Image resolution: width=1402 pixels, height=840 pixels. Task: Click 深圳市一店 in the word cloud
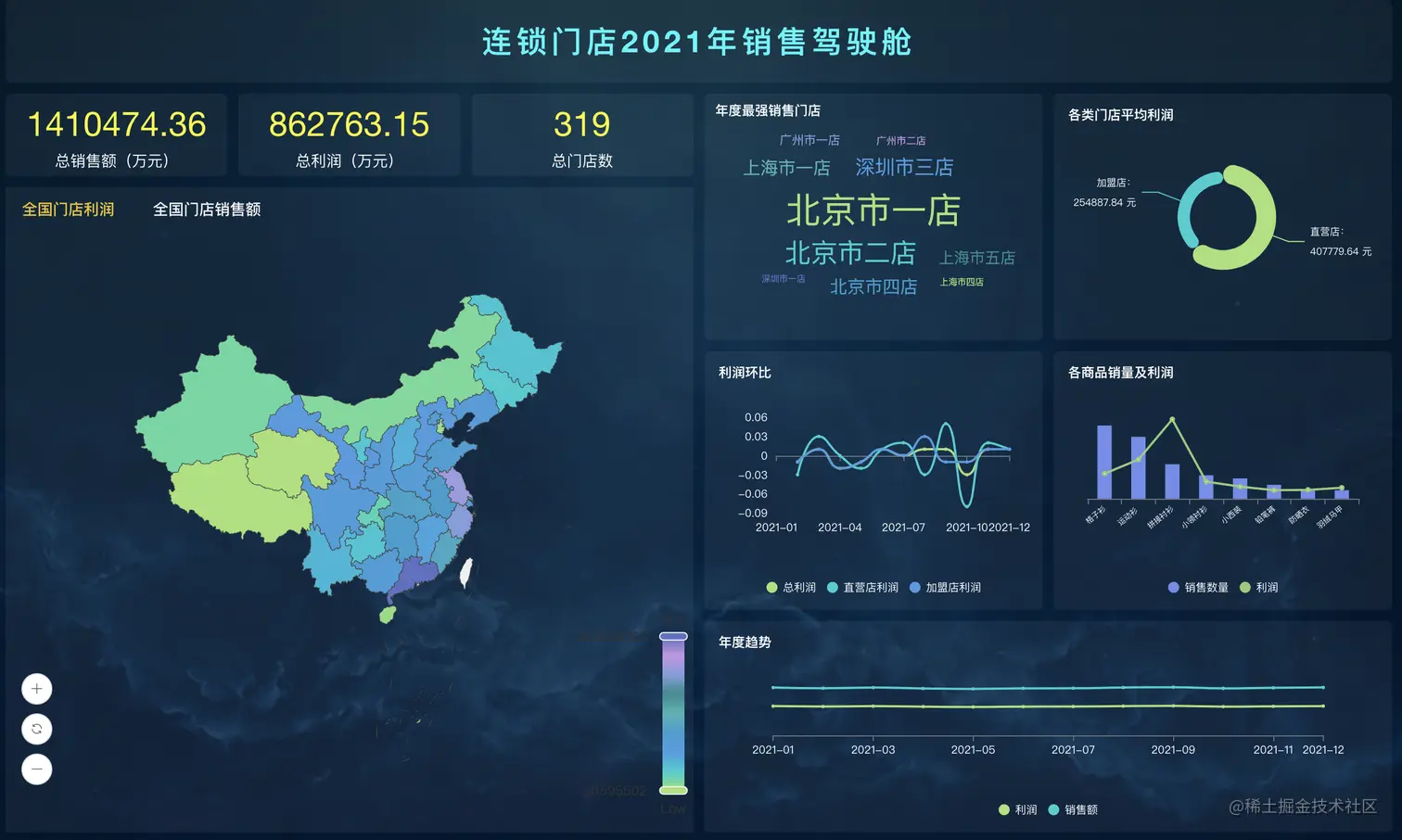784,278
